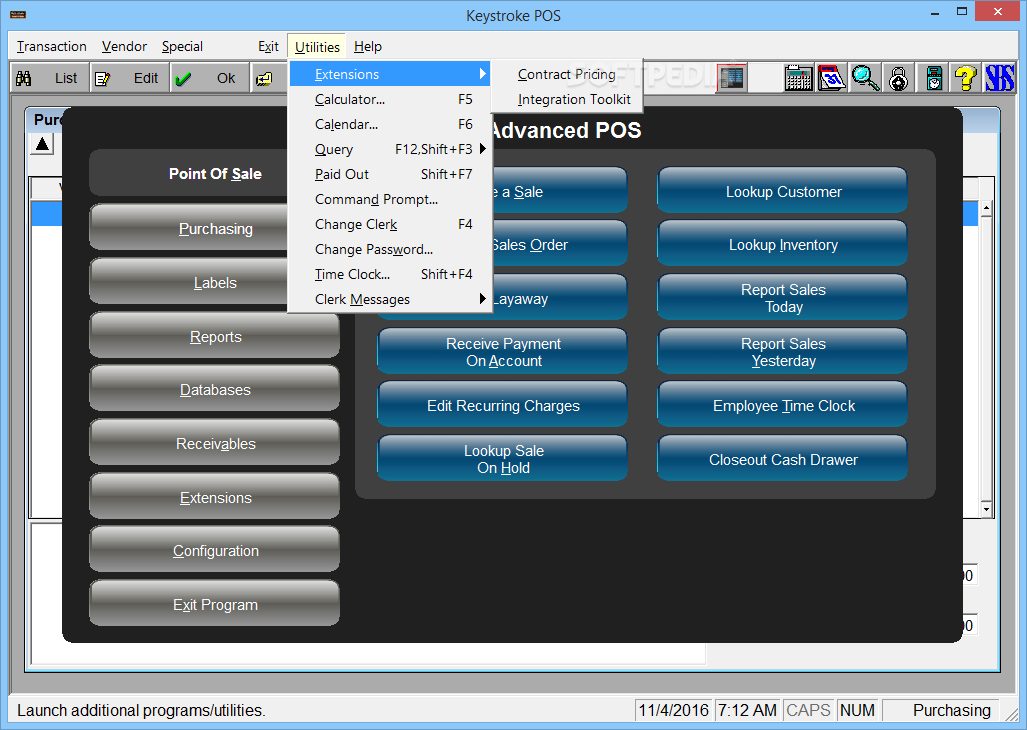Click the Closeout Cash Drawer button
The width and height of the screenshot is (1027, 730).
click(783, 460)
